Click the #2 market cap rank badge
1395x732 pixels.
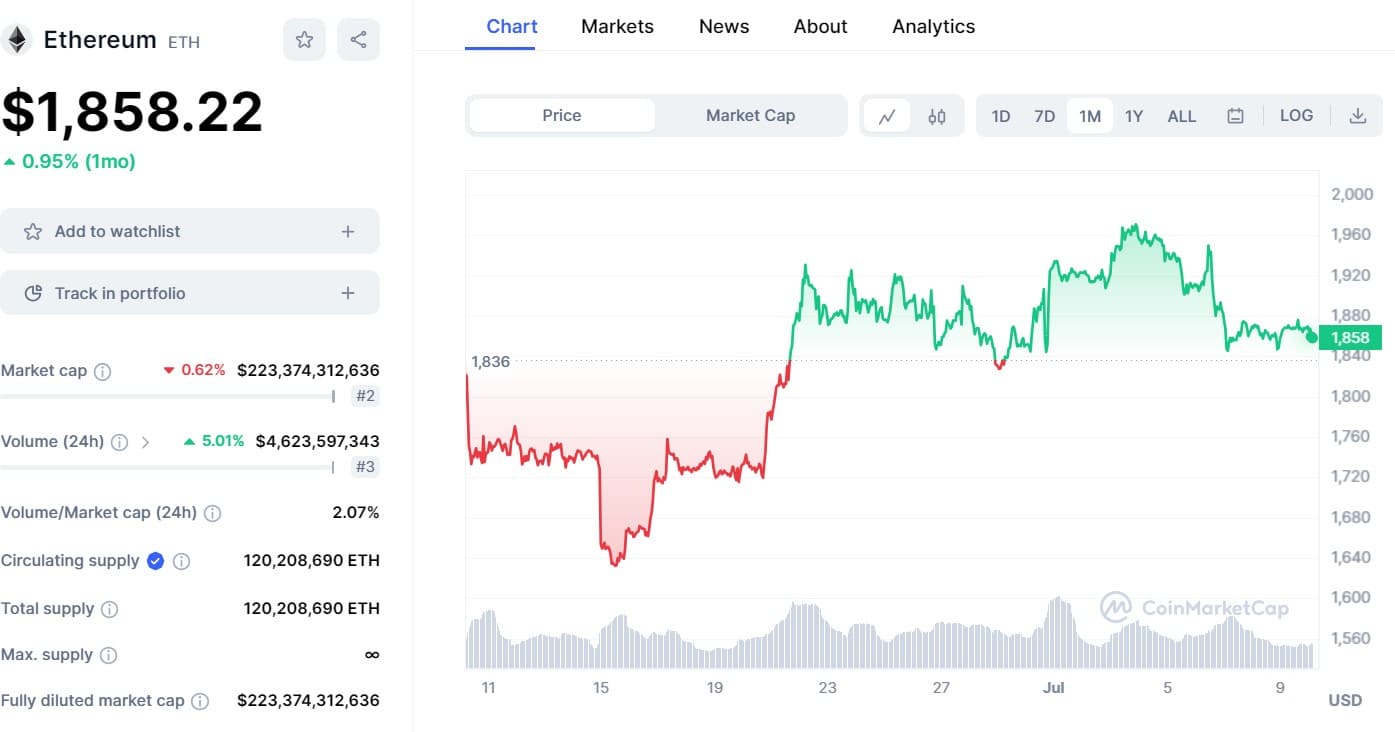(366, 396)
